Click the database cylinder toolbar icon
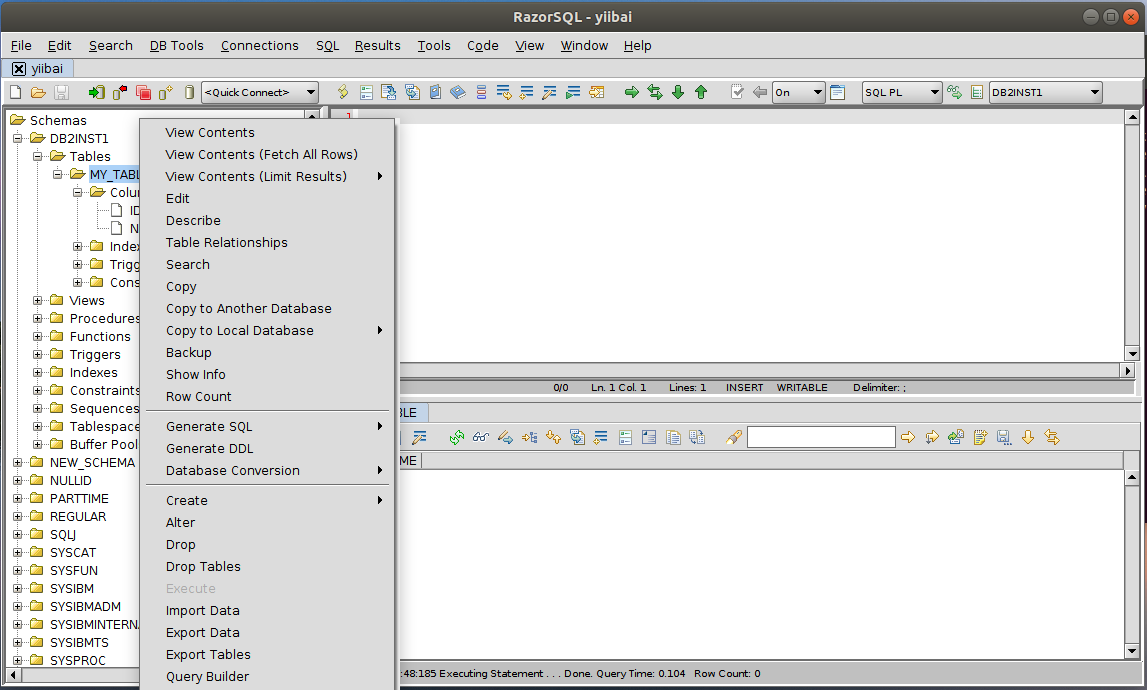 point(189,92)
